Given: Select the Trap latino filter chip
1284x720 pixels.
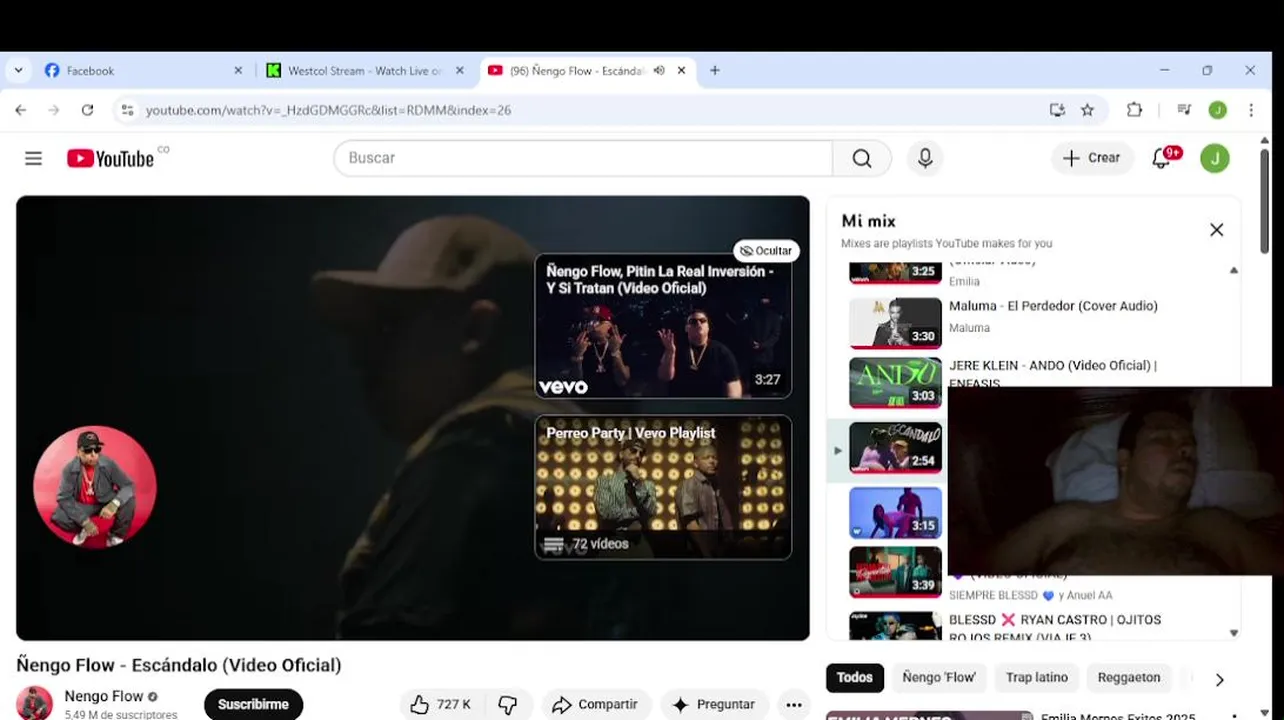Looking at the screenshot, I should [x=1037, y=677].
